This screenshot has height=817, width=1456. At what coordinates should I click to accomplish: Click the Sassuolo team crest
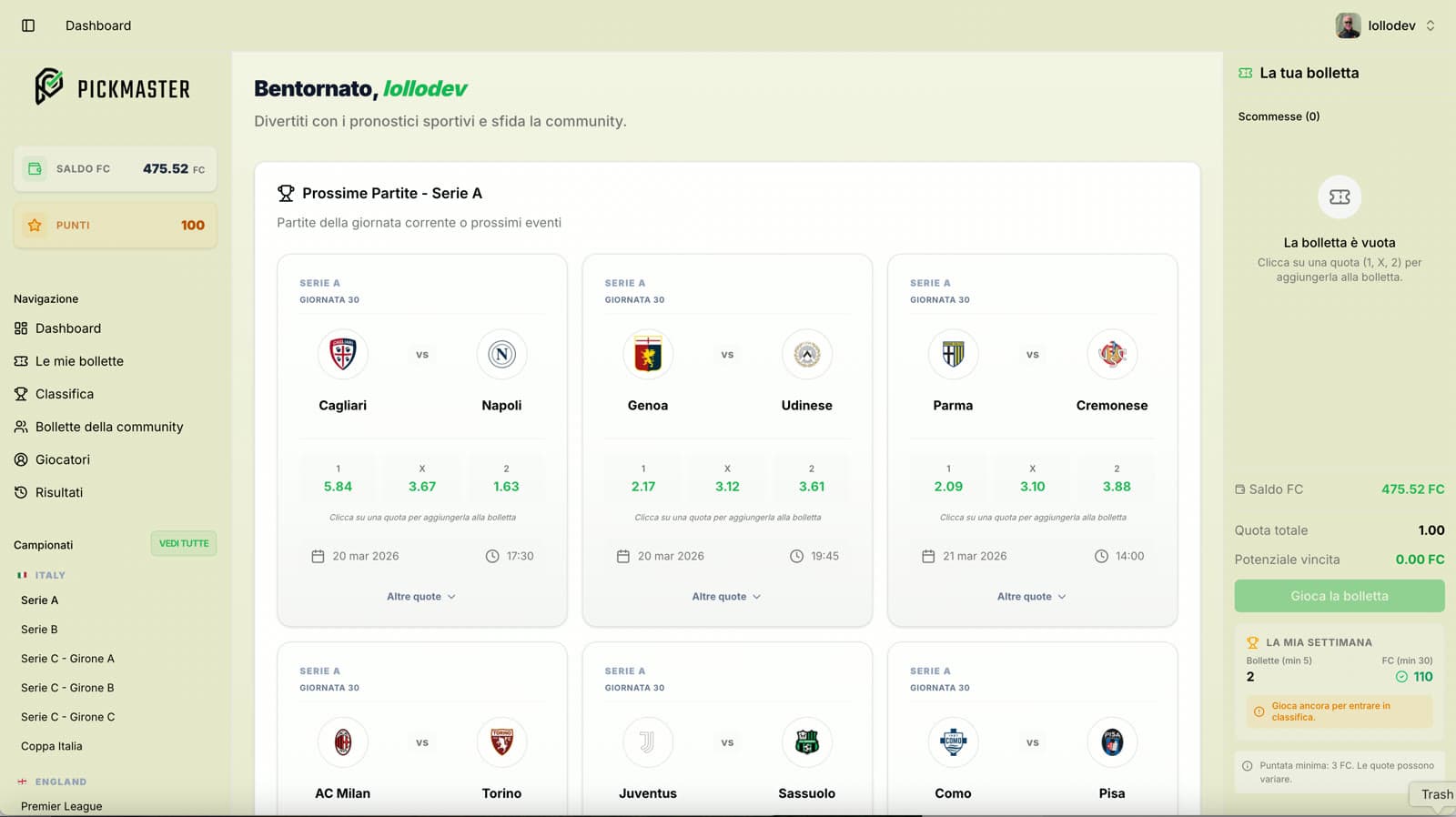pos(807,742)
